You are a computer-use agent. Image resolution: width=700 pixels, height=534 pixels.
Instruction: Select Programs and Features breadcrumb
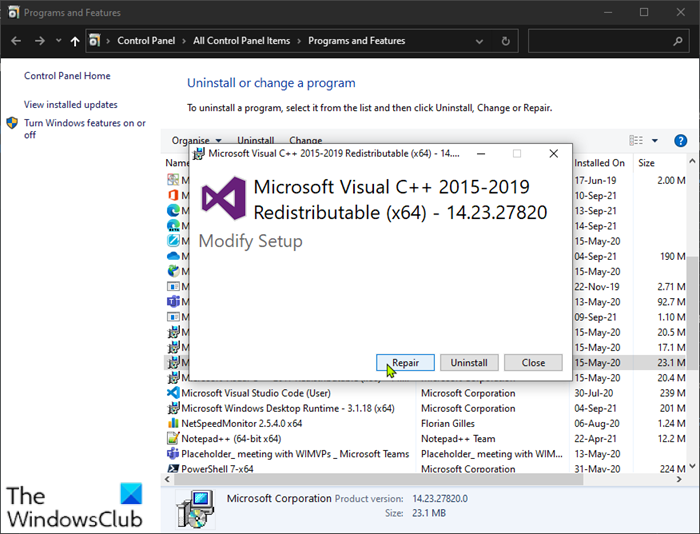[357, 41]
